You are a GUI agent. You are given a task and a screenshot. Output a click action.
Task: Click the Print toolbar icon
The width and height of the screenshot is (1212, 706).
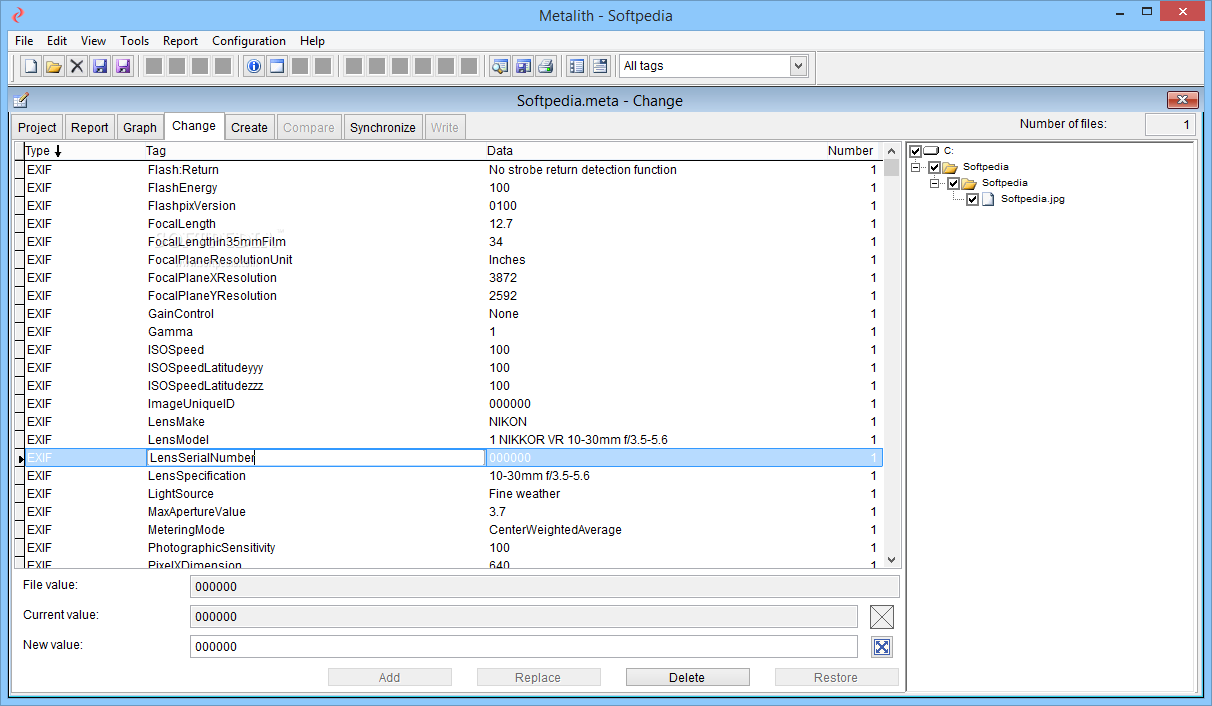coord(546,66)
